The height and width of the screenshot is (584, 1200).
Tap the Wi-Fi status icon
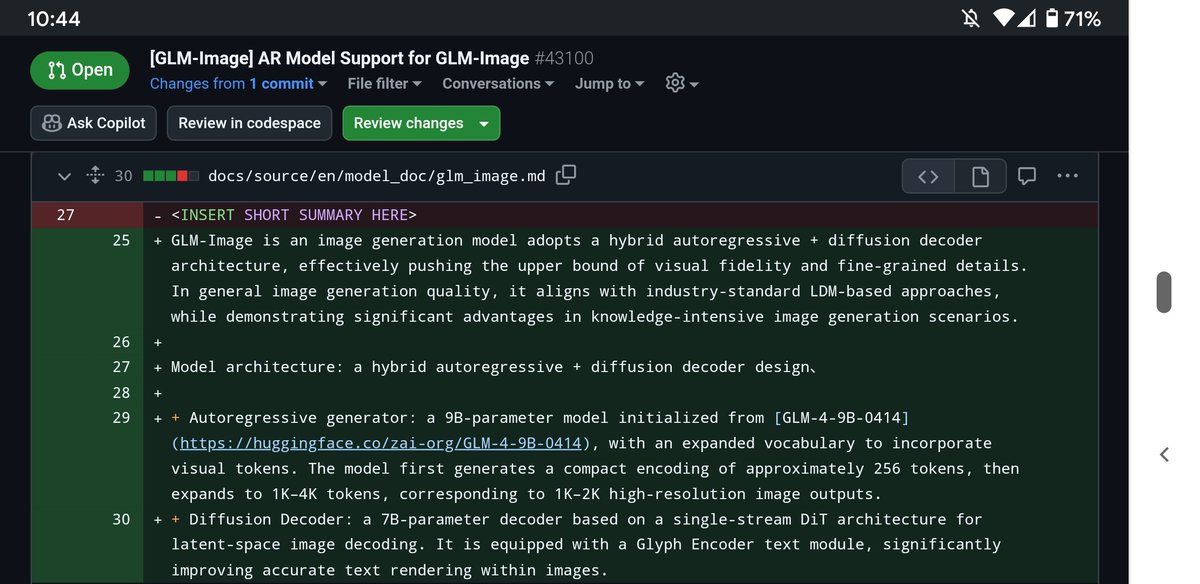click(x=1003, y=18)
